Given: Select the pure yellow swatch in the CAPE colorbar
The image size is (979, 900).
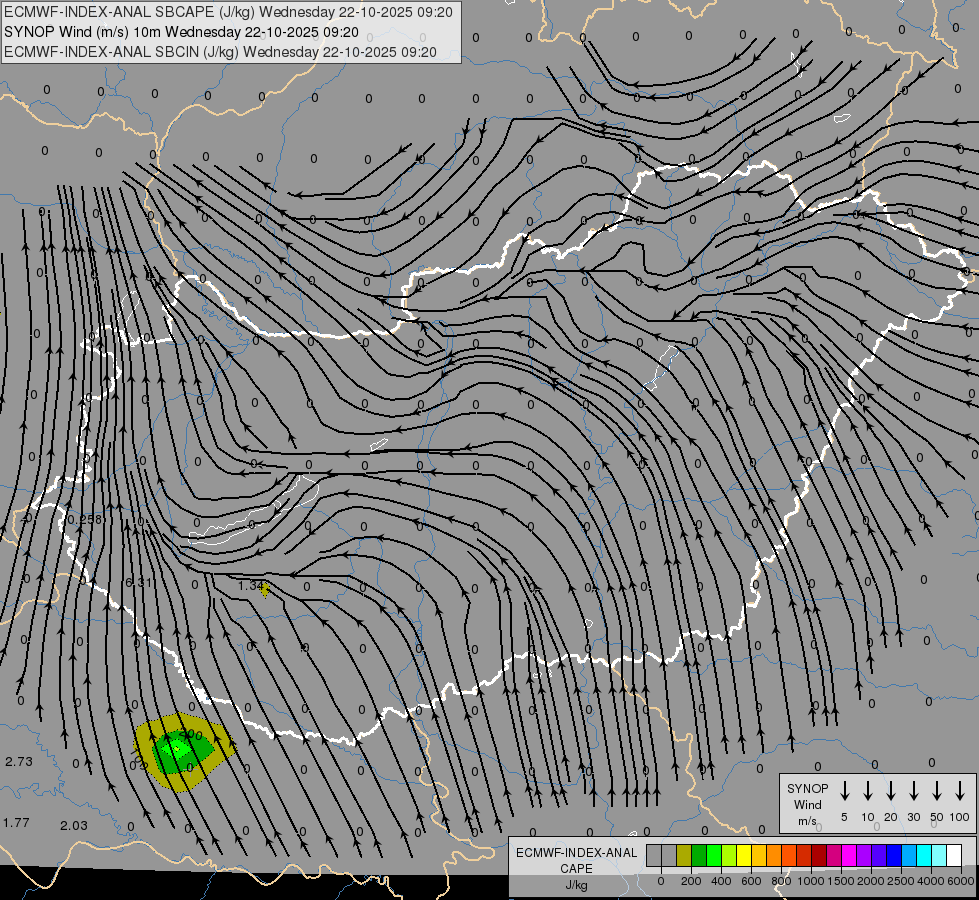Looking at the screenshot, I should point(744,855).
